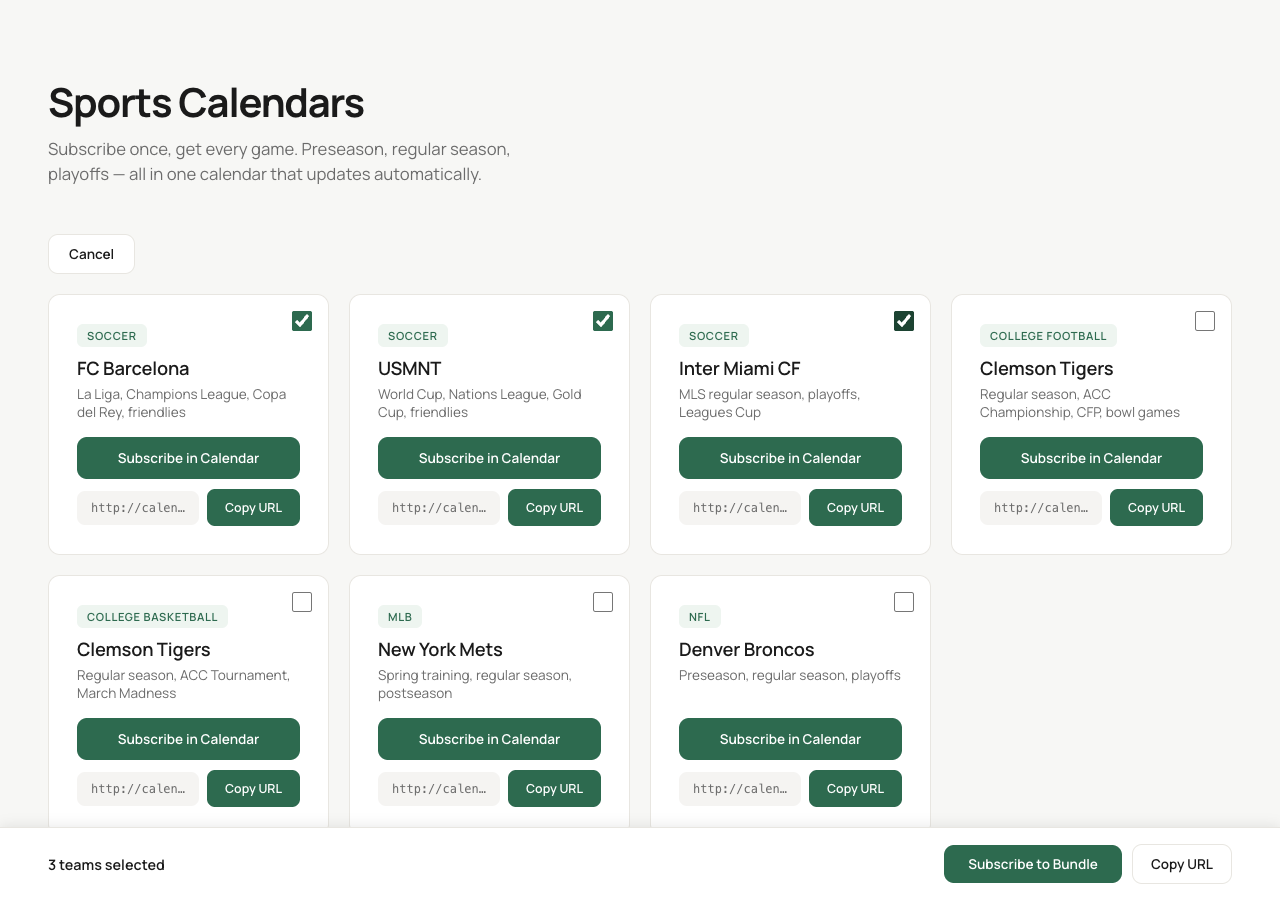
Task: Click the New York Mets team name
Action: 440,650
